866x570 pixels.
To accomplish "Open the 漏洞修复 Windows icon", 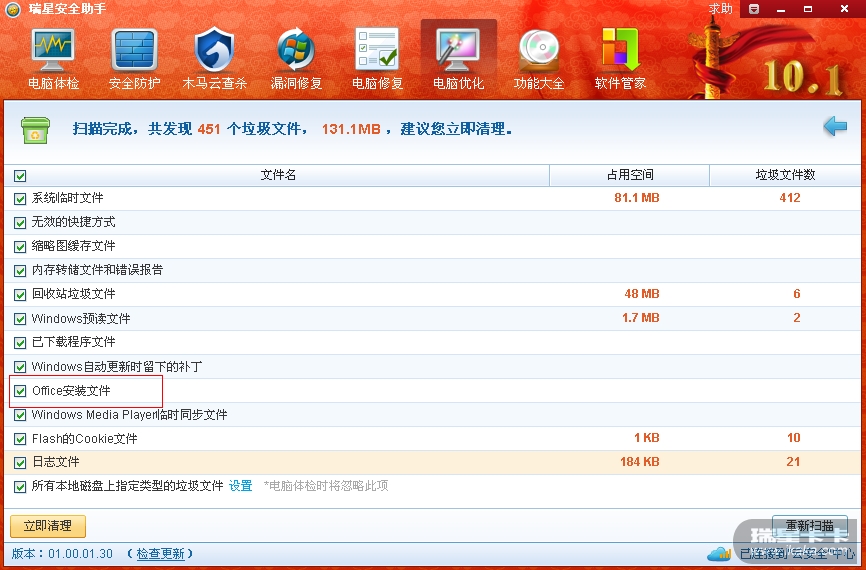I will pyautogui.click(x=296, y=50).
